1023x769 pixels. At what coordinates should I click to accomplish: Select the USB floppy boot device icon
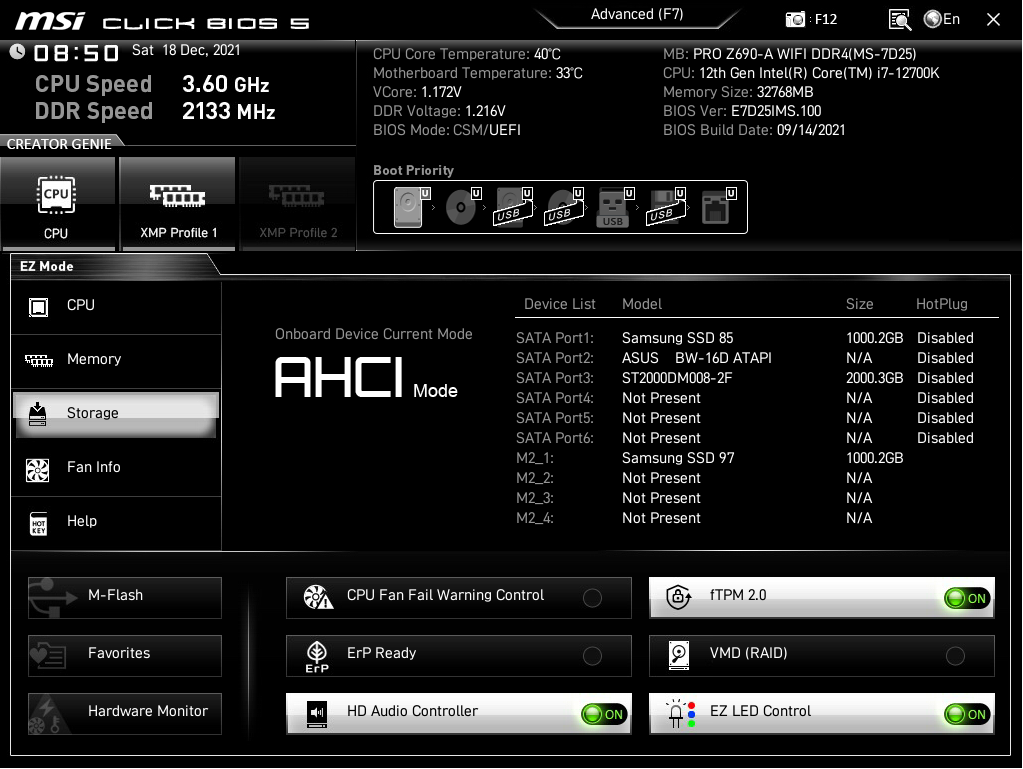coord(666,207)
